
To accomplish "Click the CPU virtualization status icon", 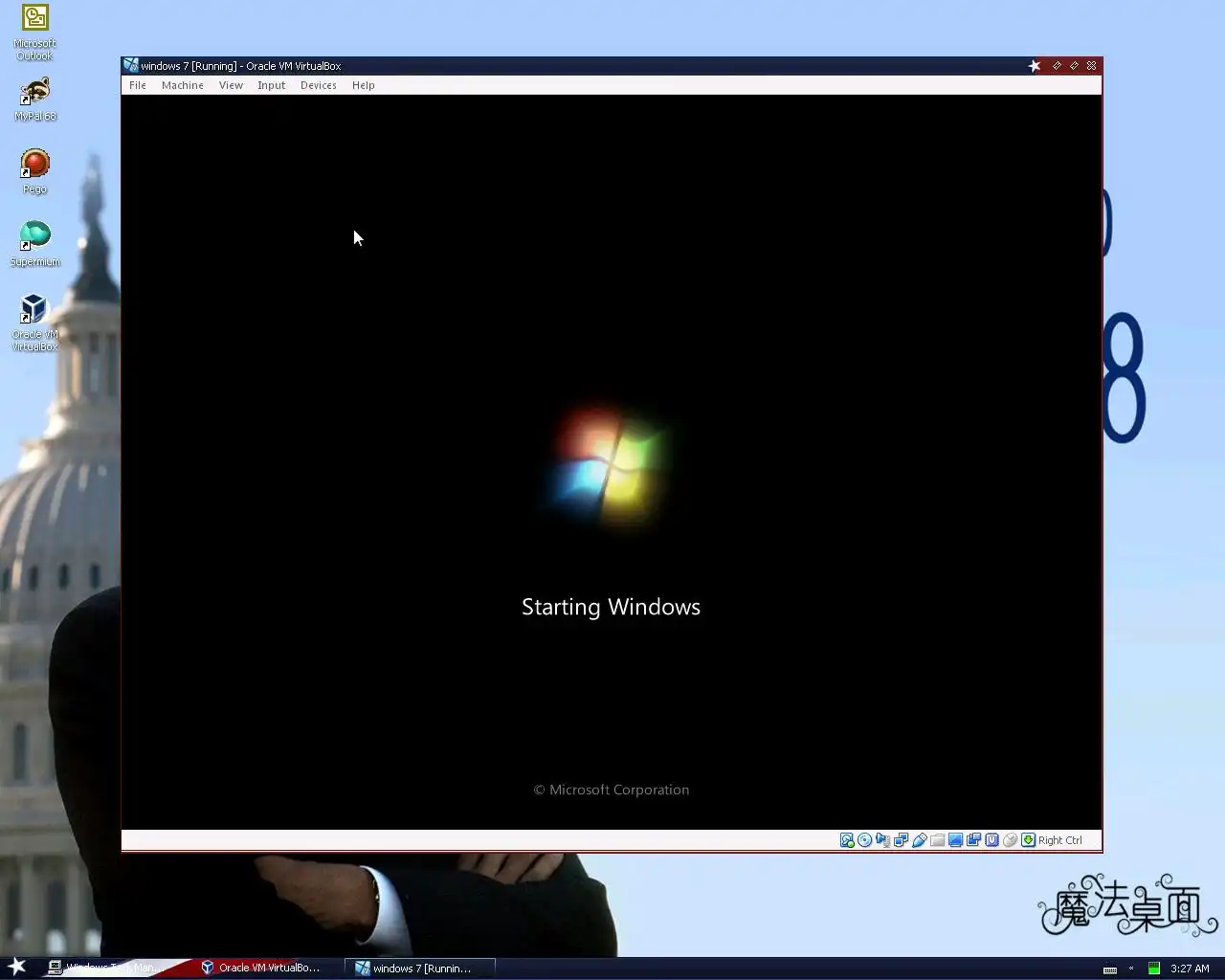I will [x=992, y=840].
